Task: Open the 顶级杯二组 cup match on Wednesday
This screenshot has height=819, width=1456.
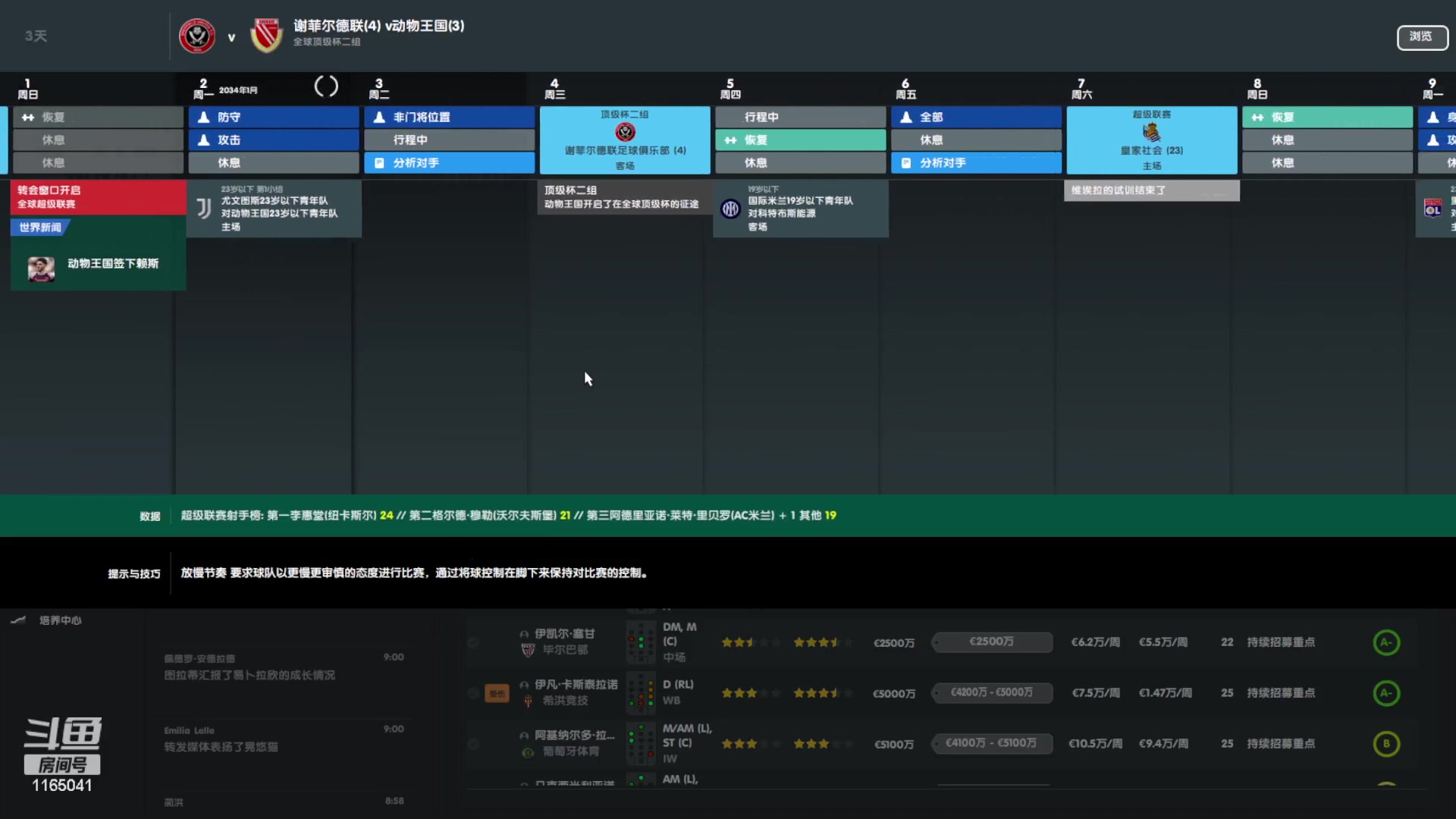Action: click(x=623, y=140)
